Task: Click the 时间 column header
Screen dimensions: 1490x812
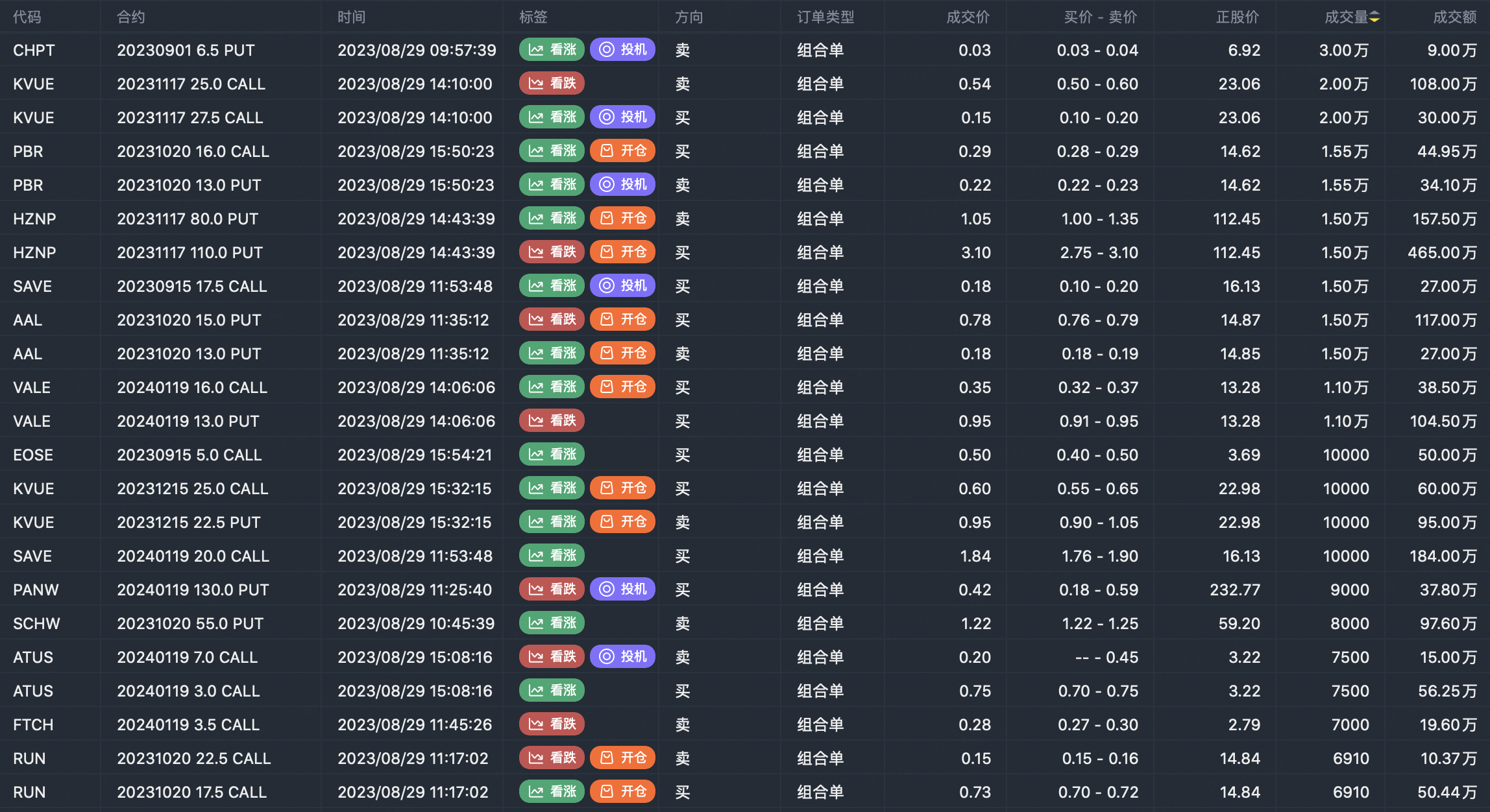Action: tap(351, 18)
